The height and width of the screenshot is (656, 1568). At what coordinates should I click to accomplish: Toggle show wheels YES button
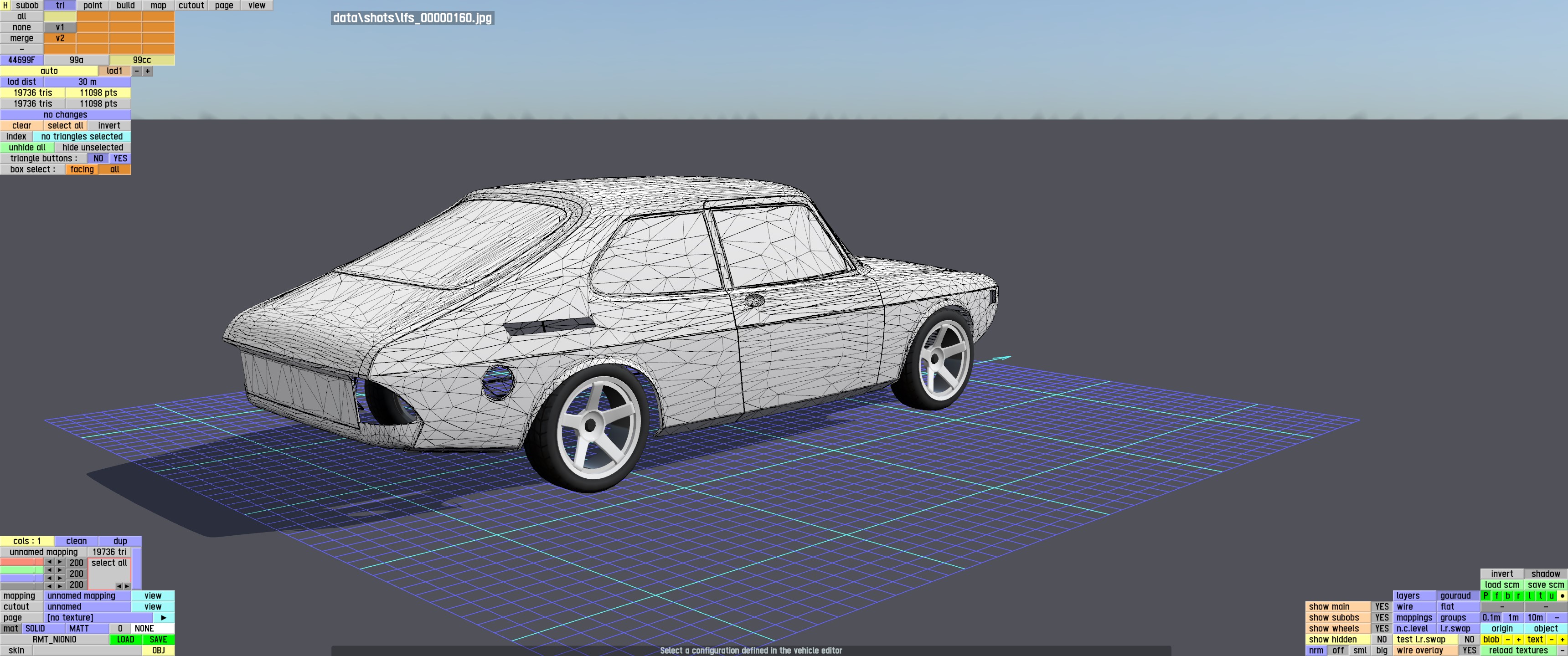click(1382, 629)
